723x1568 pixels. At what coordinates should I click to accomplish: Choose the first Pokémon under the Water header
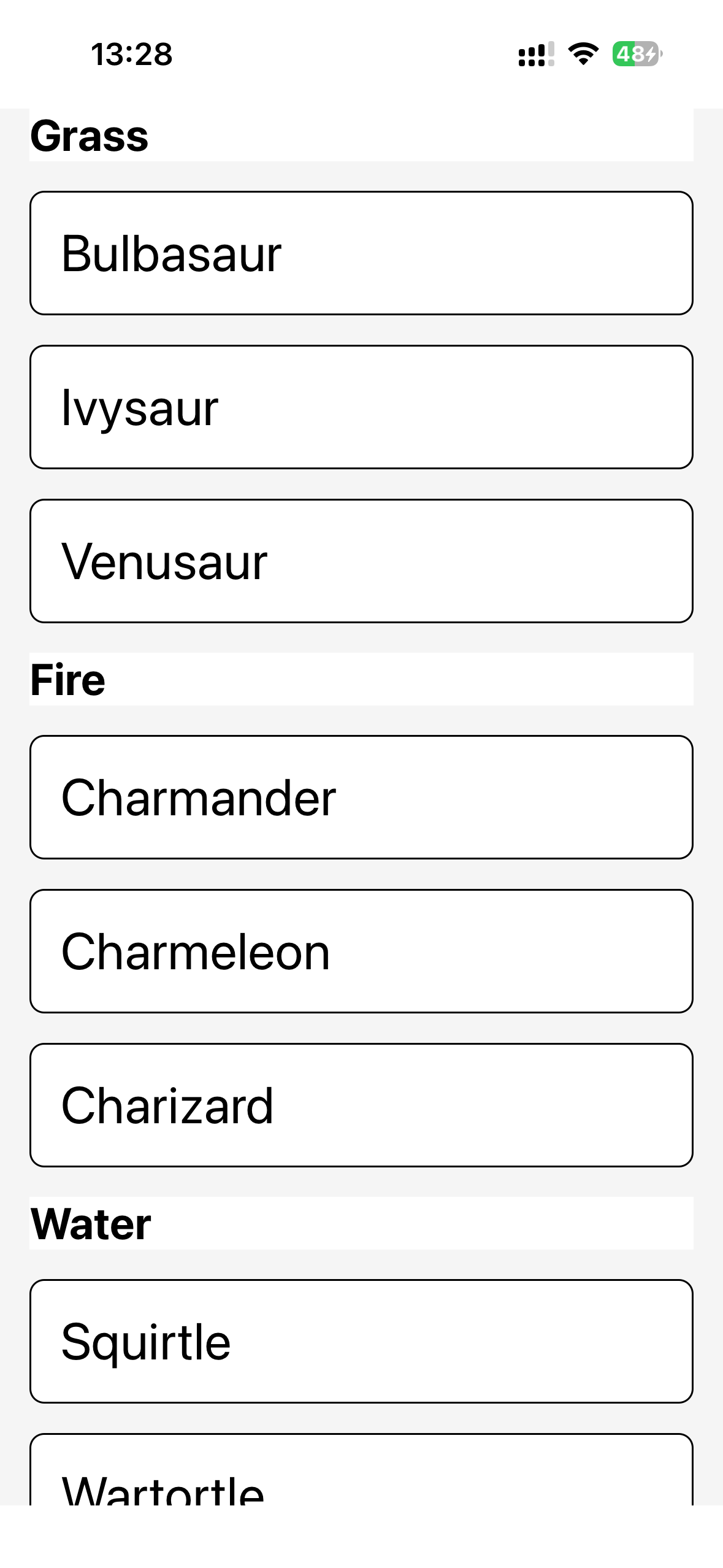pos(361,1342)
